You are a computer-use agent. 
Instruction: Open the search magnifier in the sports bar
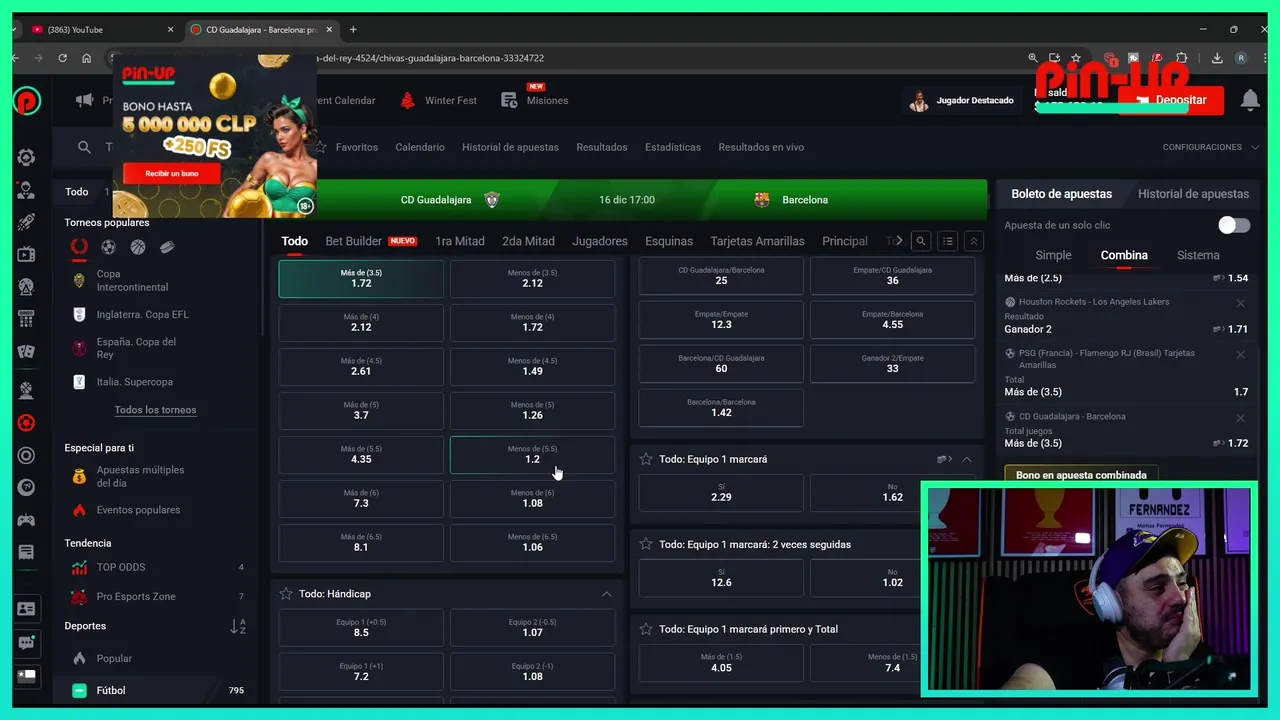(84, 147)
